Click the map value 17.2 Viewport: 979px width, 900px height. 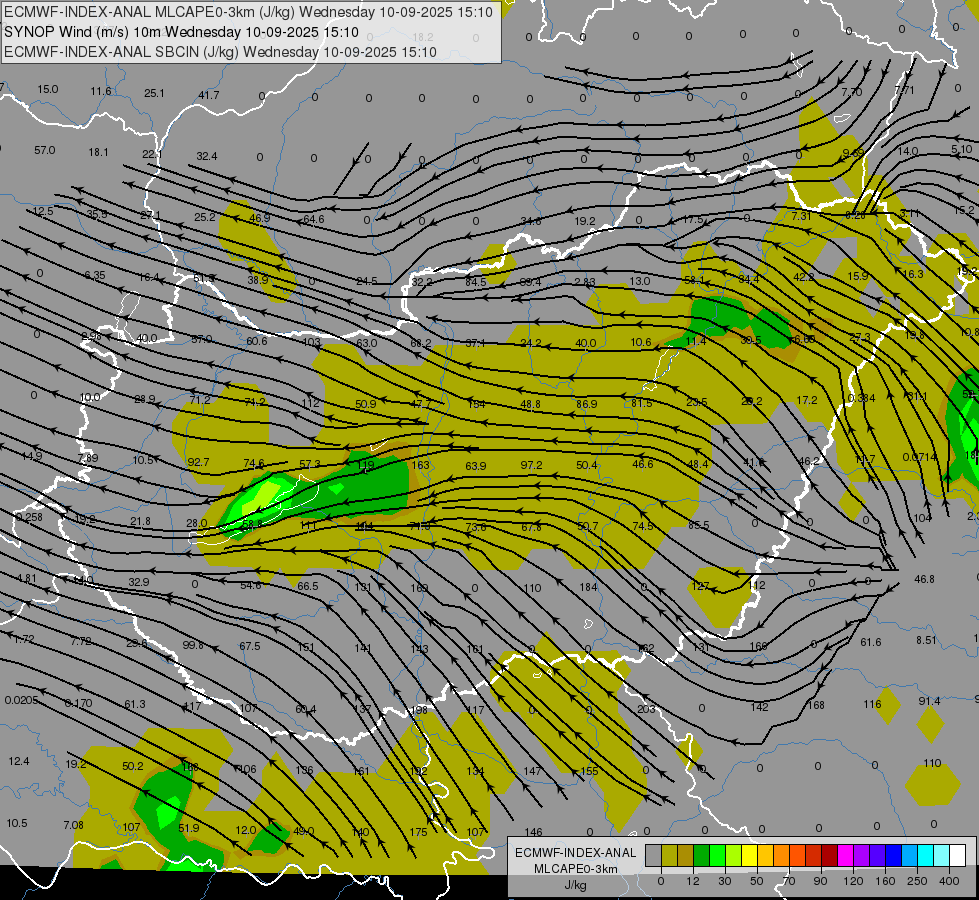click(807, 400)
